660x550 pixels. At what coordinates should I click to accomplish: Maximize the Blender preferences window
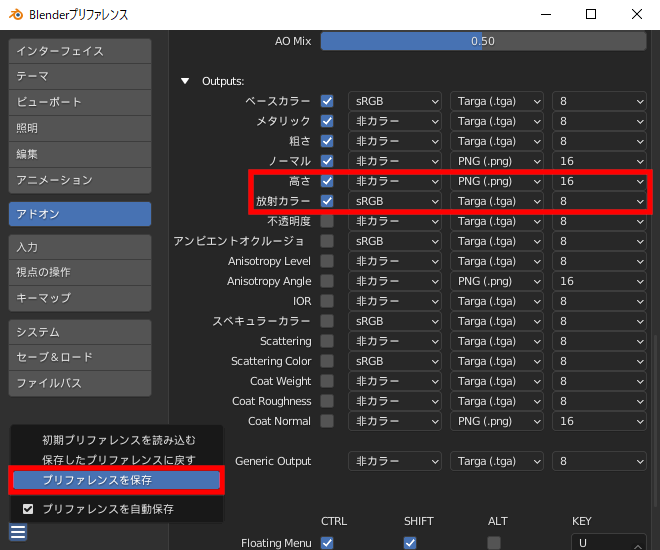(591, 14)
